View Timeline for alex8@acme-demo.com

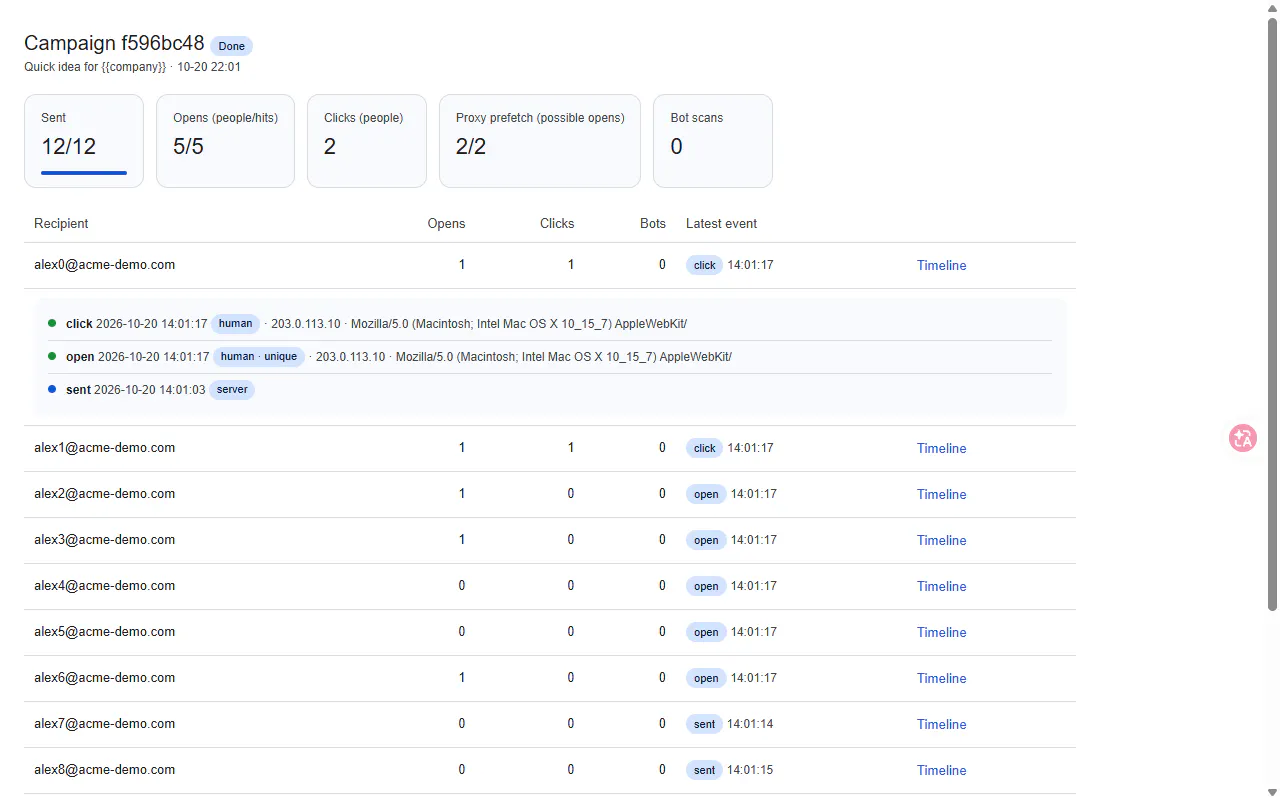[941, 770]
